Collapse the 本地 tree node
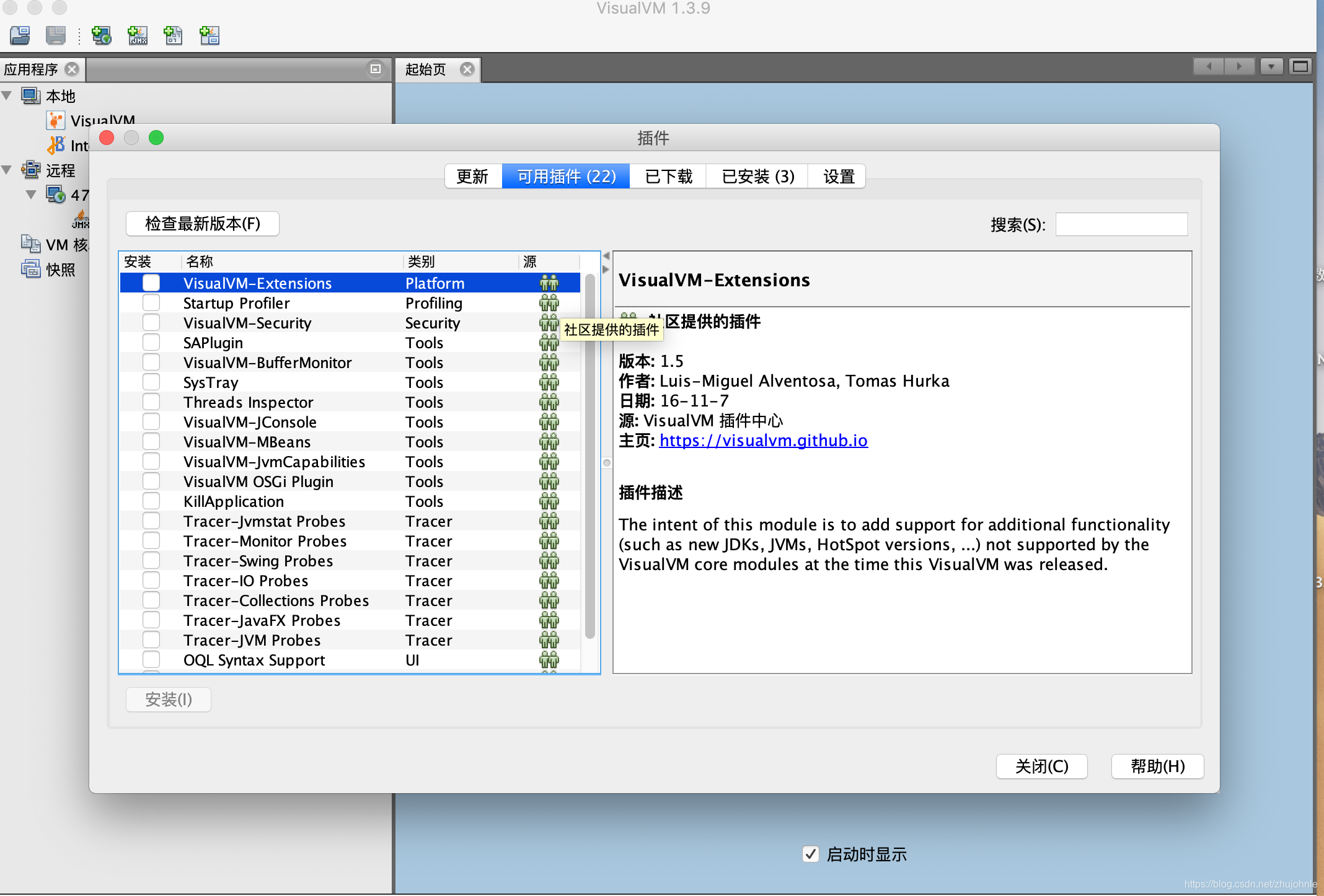 7,95
